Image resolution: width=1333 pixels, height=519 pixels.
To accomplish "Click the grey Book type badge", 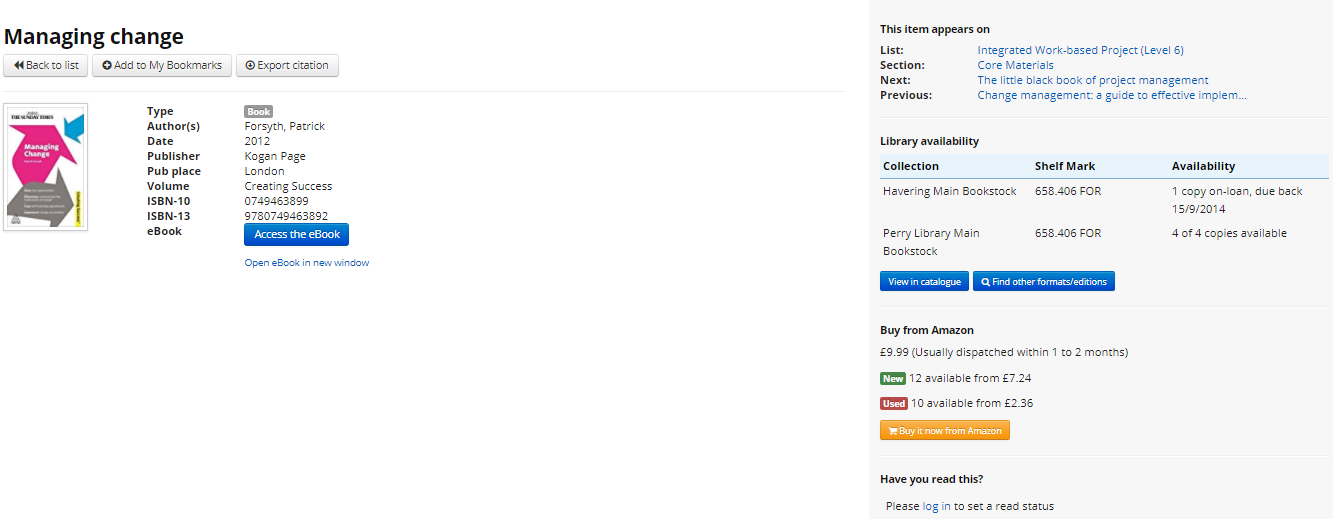I will click(x=259, y=112).
